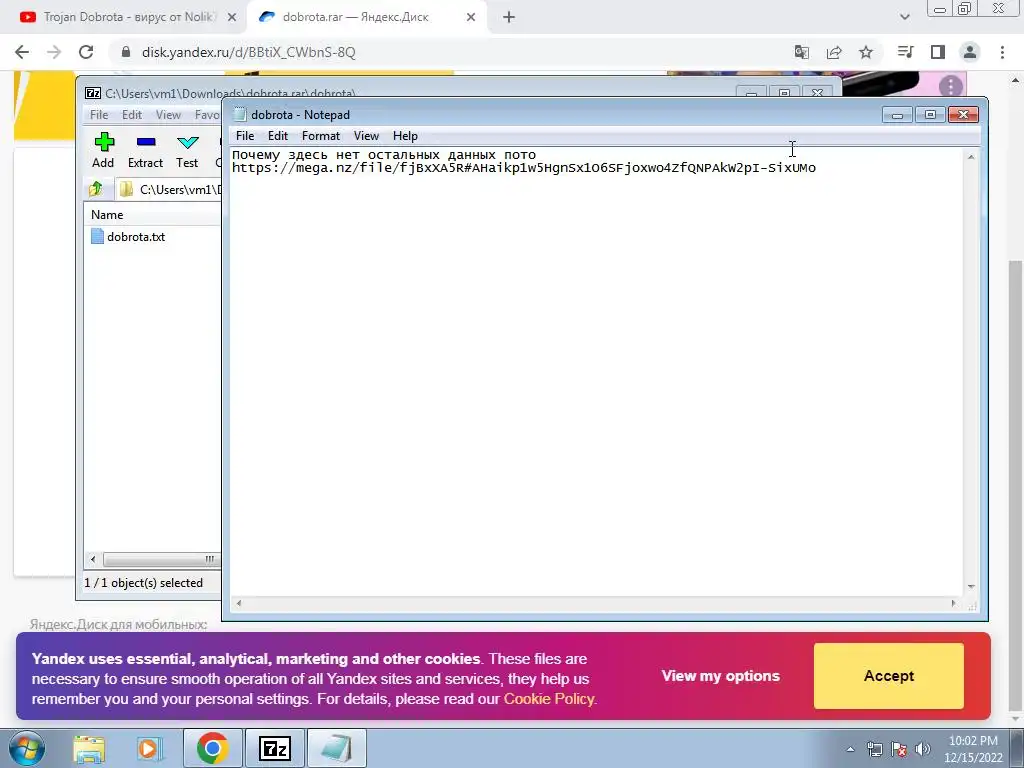Click the site lock icon in address bar
1024x768 pixels.
click(126, 52)
